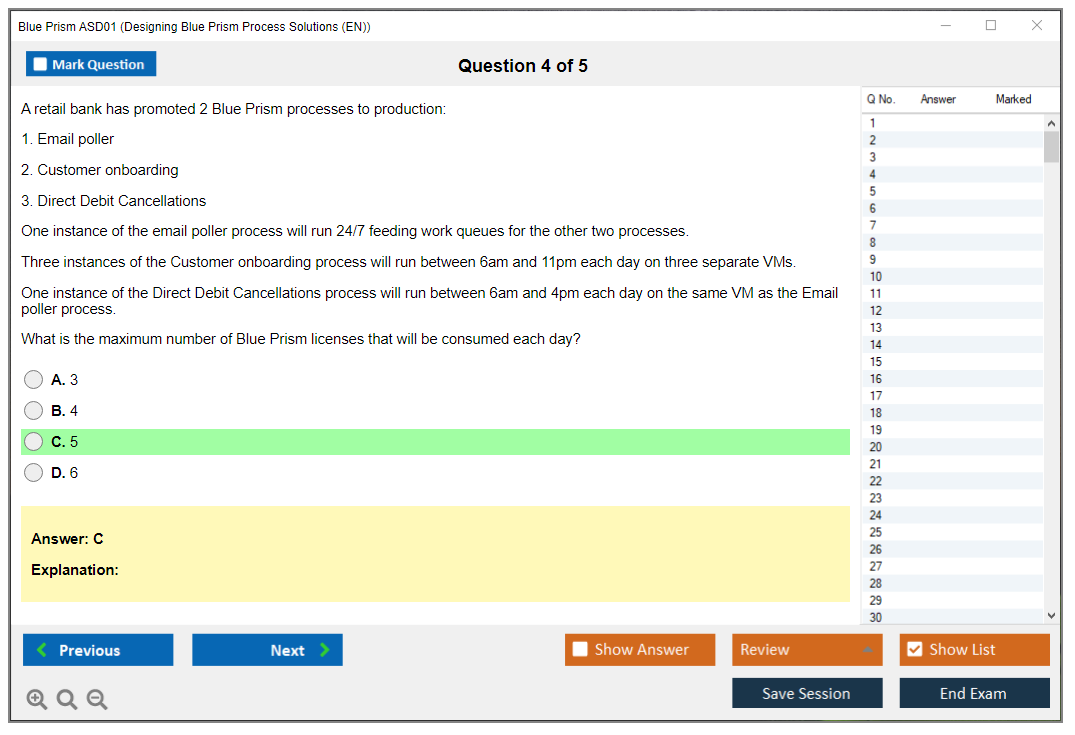
Task: Pick answer option D. 6
Action: (34, 473)
